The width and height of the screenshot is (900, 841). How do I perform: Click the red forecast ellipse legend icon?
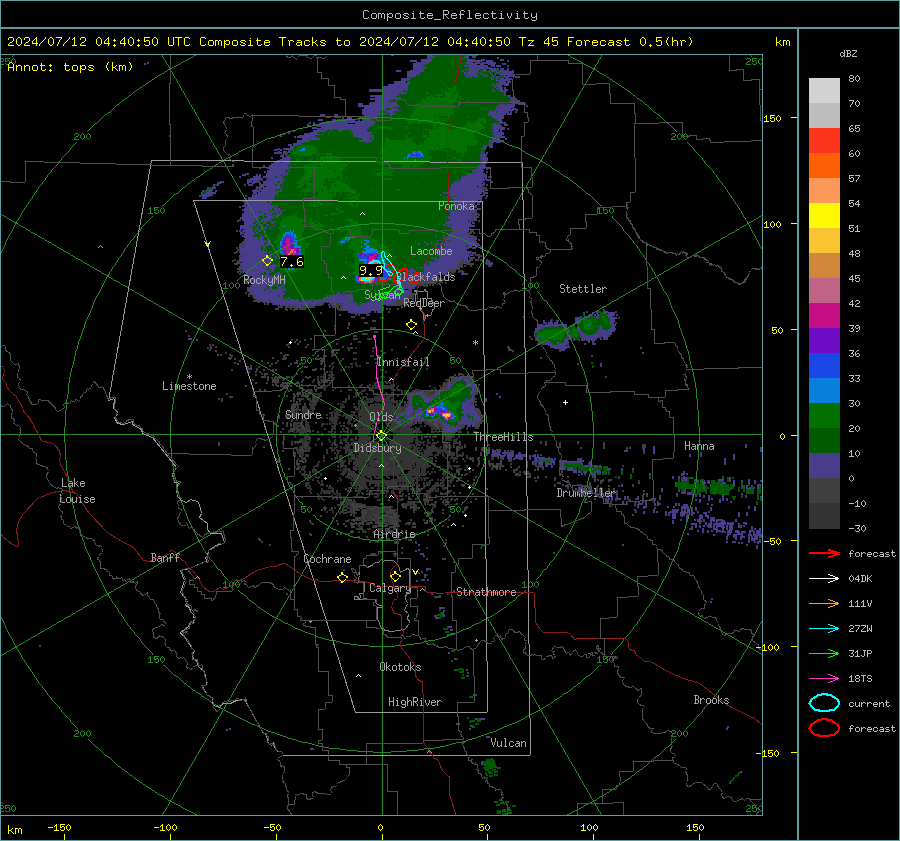pyautogui.click(x=824, y=728)
